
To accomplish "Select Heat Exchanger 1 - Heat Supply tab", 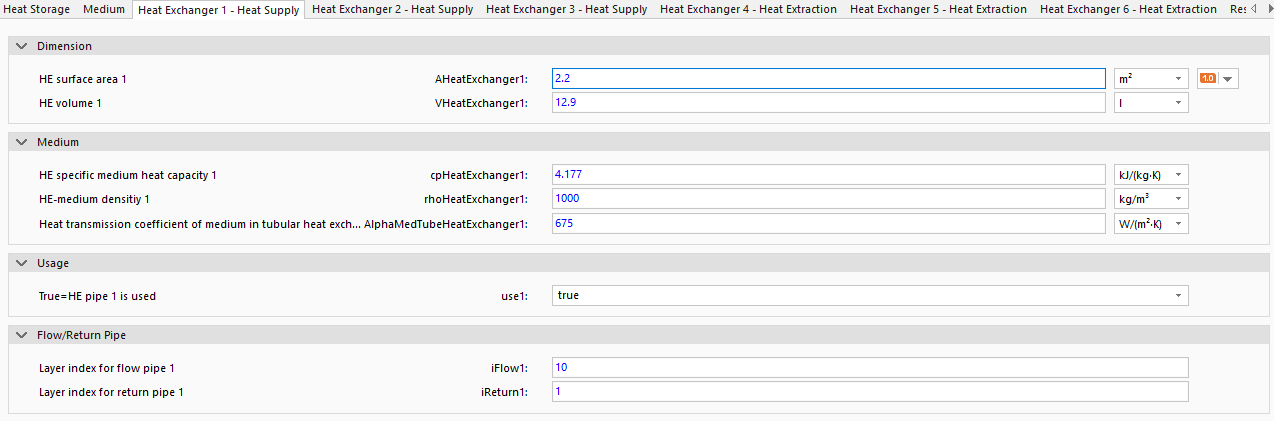I will 219,10.
